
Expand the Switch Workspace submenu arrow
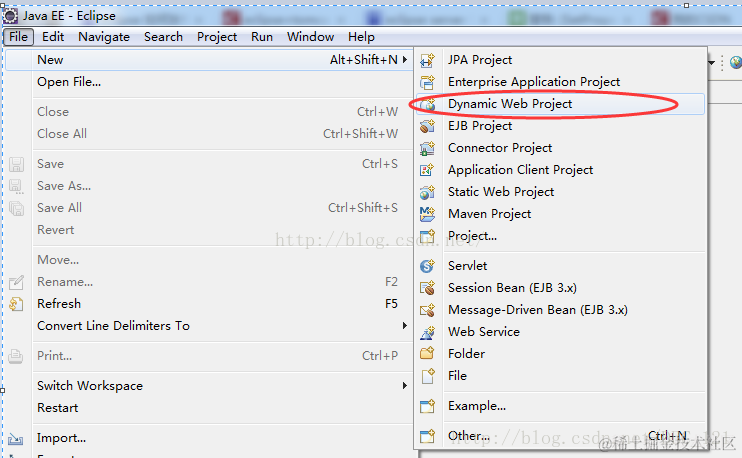[x=405, y=386]
